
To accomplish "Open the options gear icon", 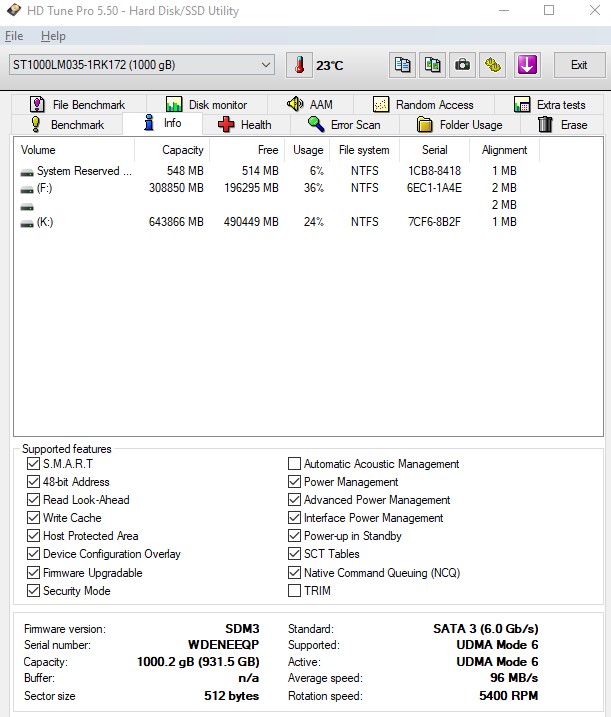I will pos(493,65).
